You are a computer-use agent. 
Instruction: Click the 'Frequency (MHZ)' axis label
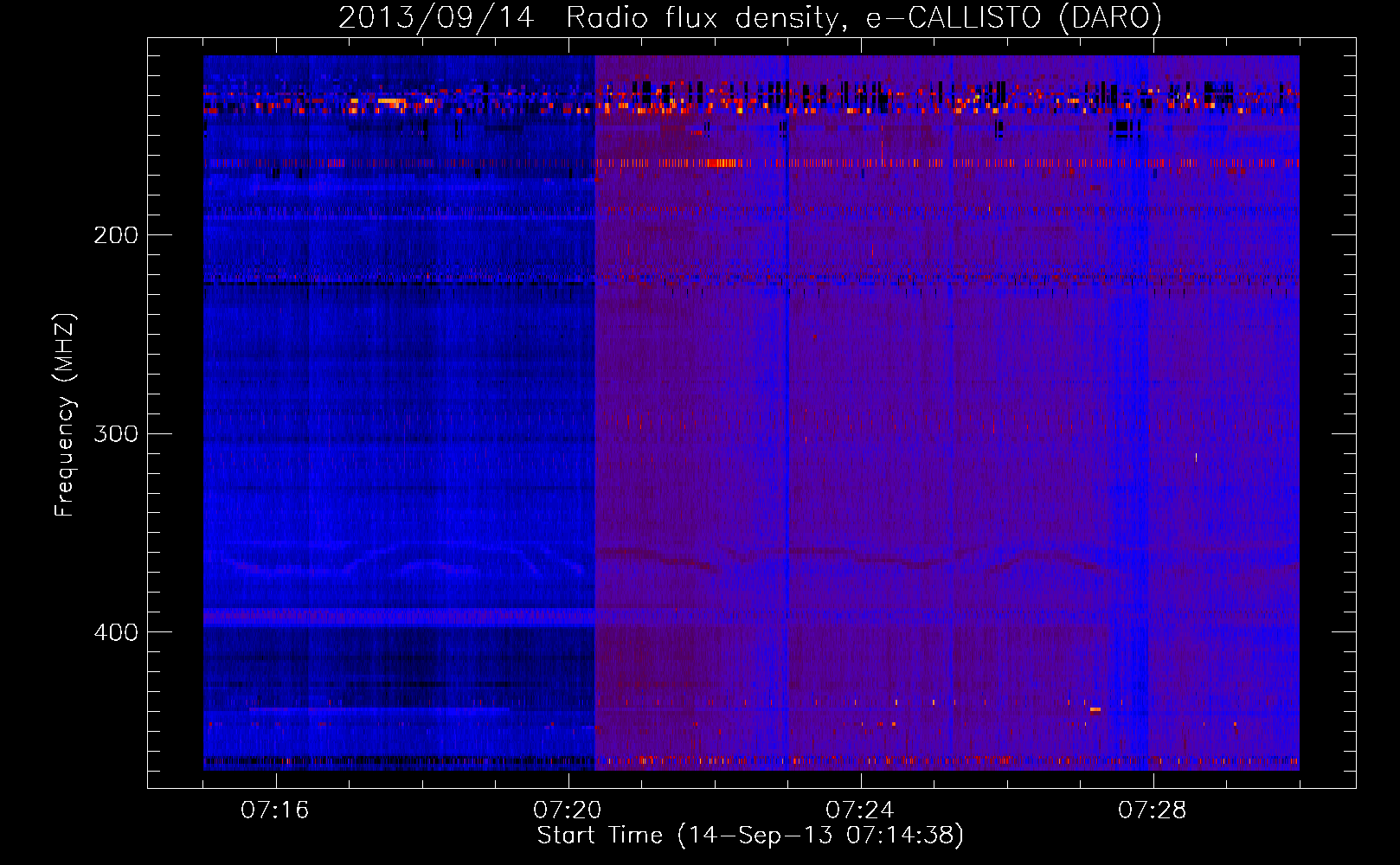[65, 414]
